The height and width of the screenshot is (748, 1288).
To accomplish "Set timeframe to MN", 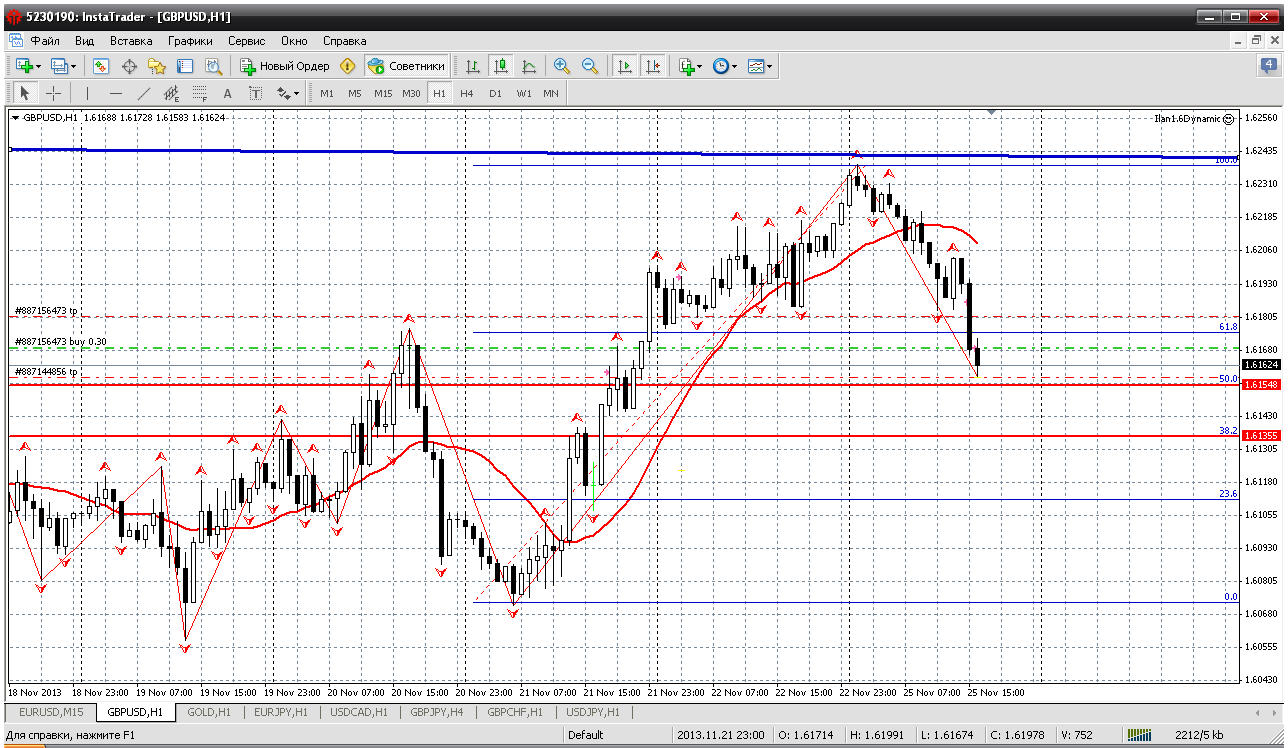I will pos(551,93).
